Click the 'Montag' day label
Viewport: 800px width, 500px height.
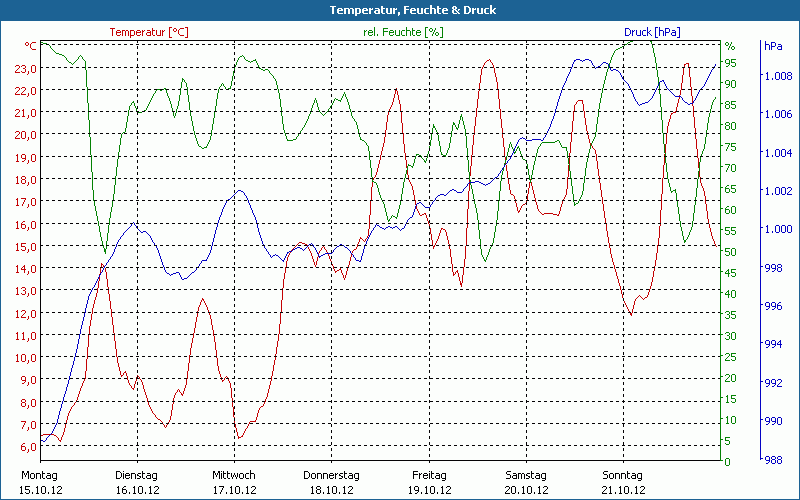39,476
